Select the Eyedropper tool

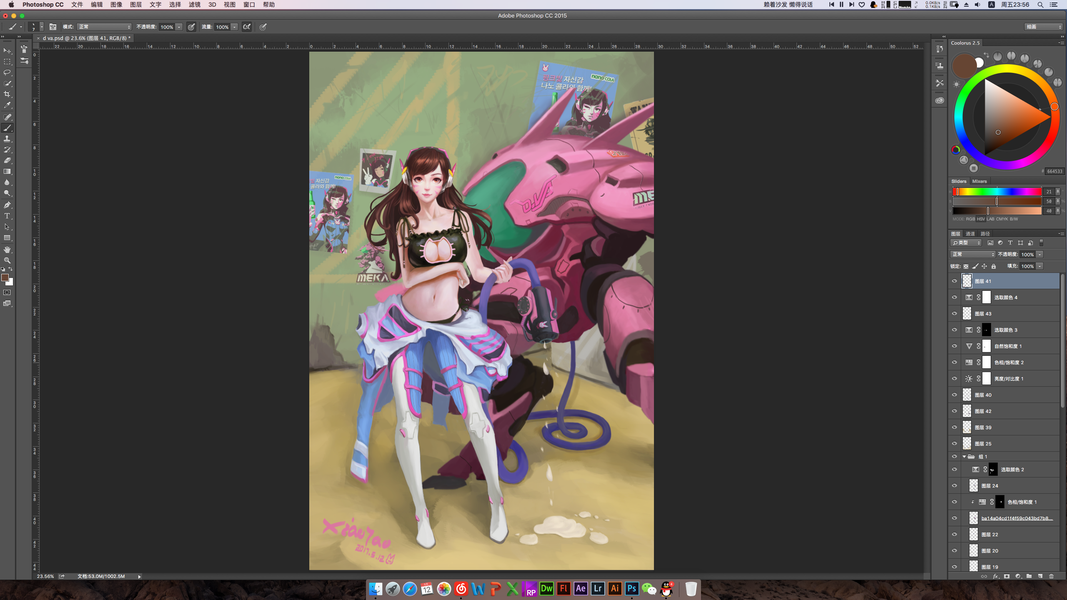point(7,105)
